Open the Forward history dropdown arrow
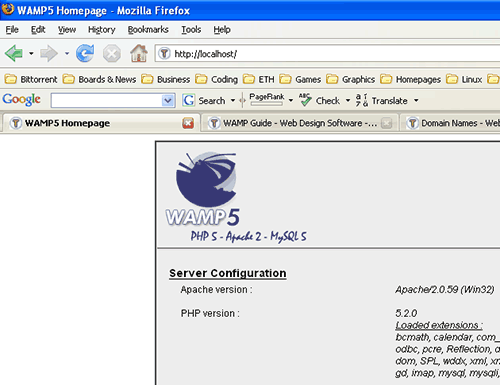The width and height of the screenshot is (500, 385). click(x=67, y=53)
